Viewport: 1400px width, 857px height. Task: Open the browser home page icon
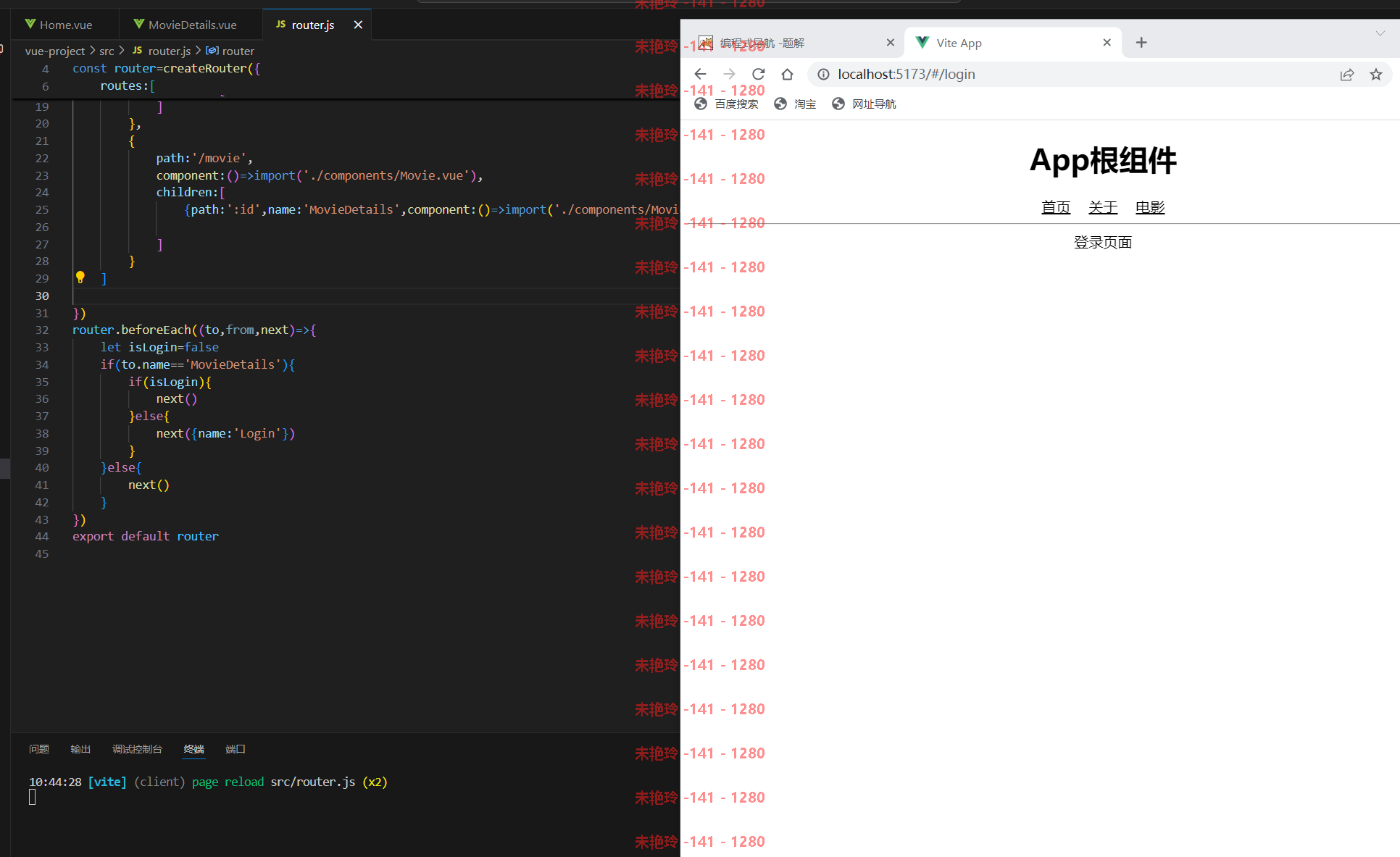(787, 74)
